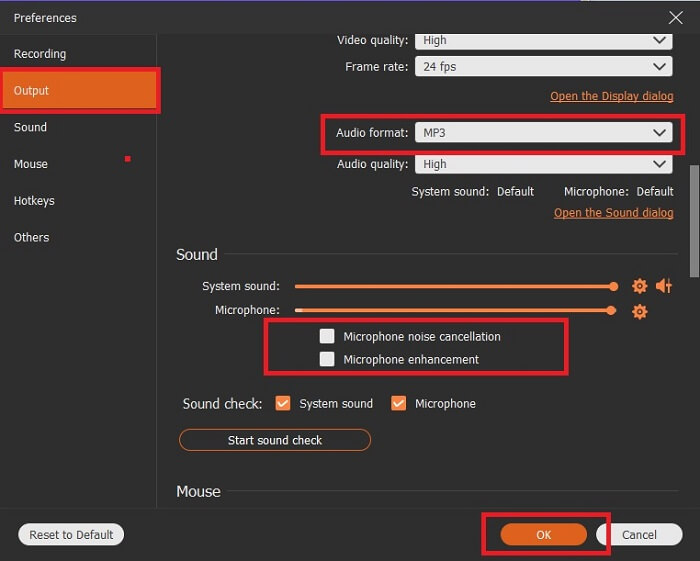
Task: Click Open the Sound dialog link
Action: click(613, 213)
